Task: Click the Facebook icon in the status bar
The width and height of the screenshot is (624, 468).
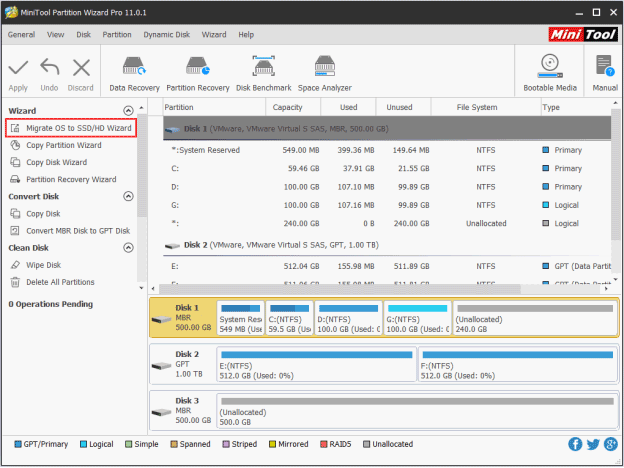Action: (x=575, y=444)
